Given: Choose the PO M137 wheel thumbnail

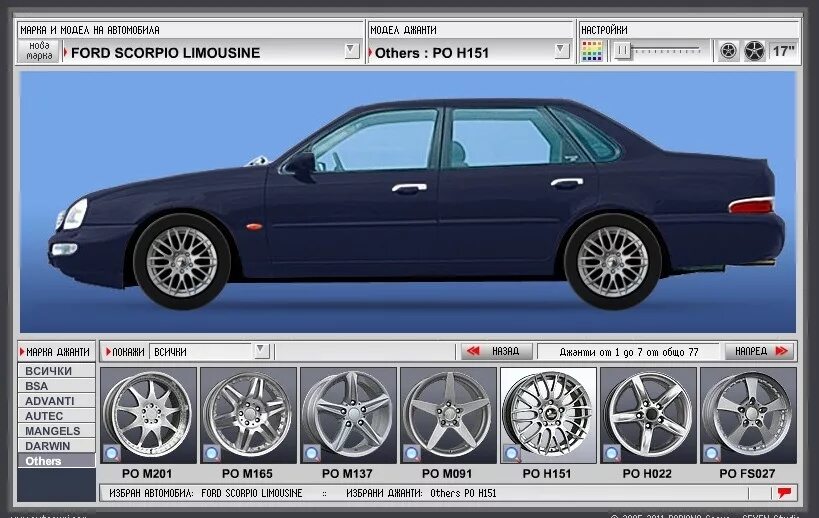Looking at the screenshot, I should [348, 415].
